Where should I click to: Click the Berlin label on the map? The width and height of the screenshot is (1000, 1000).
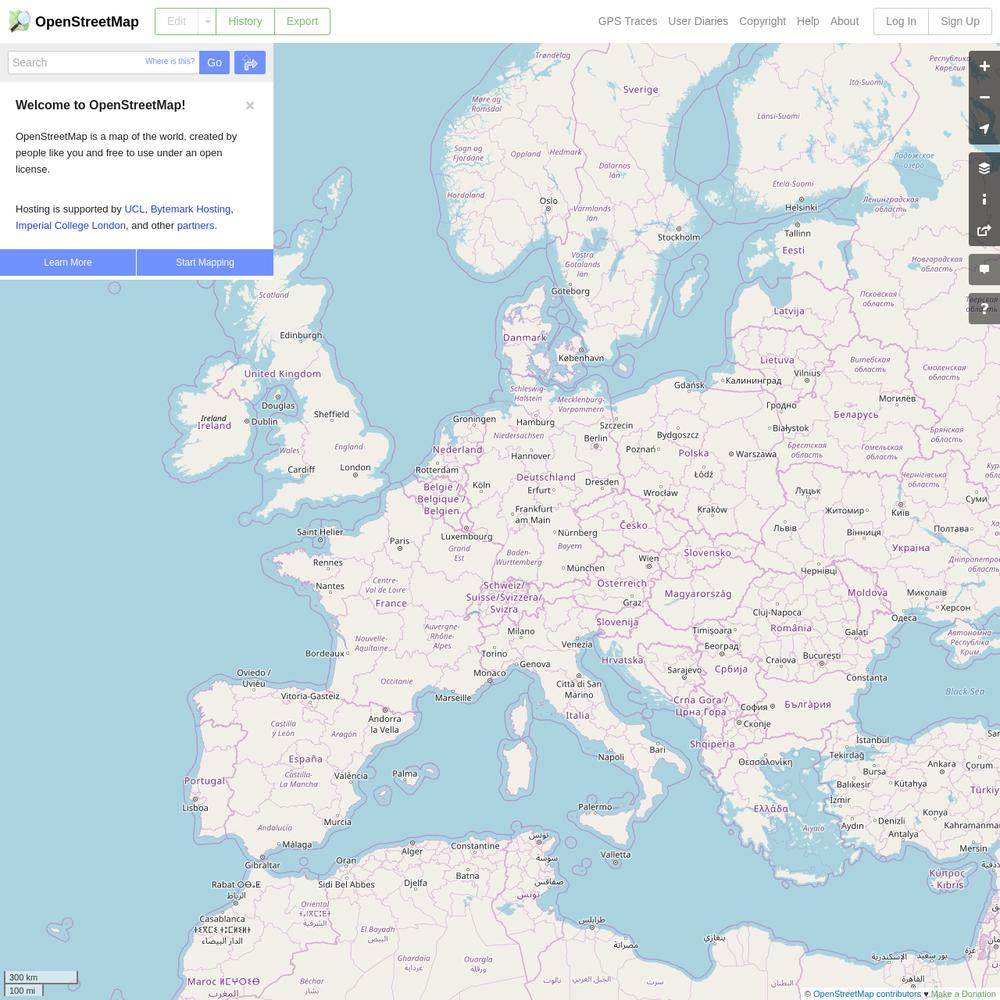pyautogui.click(x=596, y=438)
